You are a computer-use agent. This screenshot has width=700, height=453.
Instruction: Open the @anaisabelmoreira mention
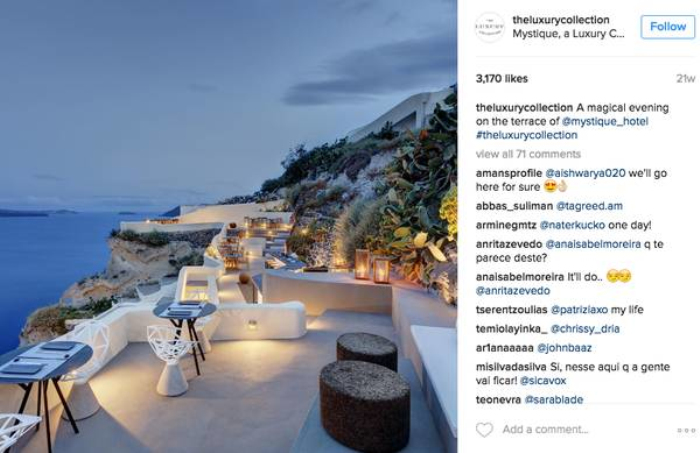[593, 244]
